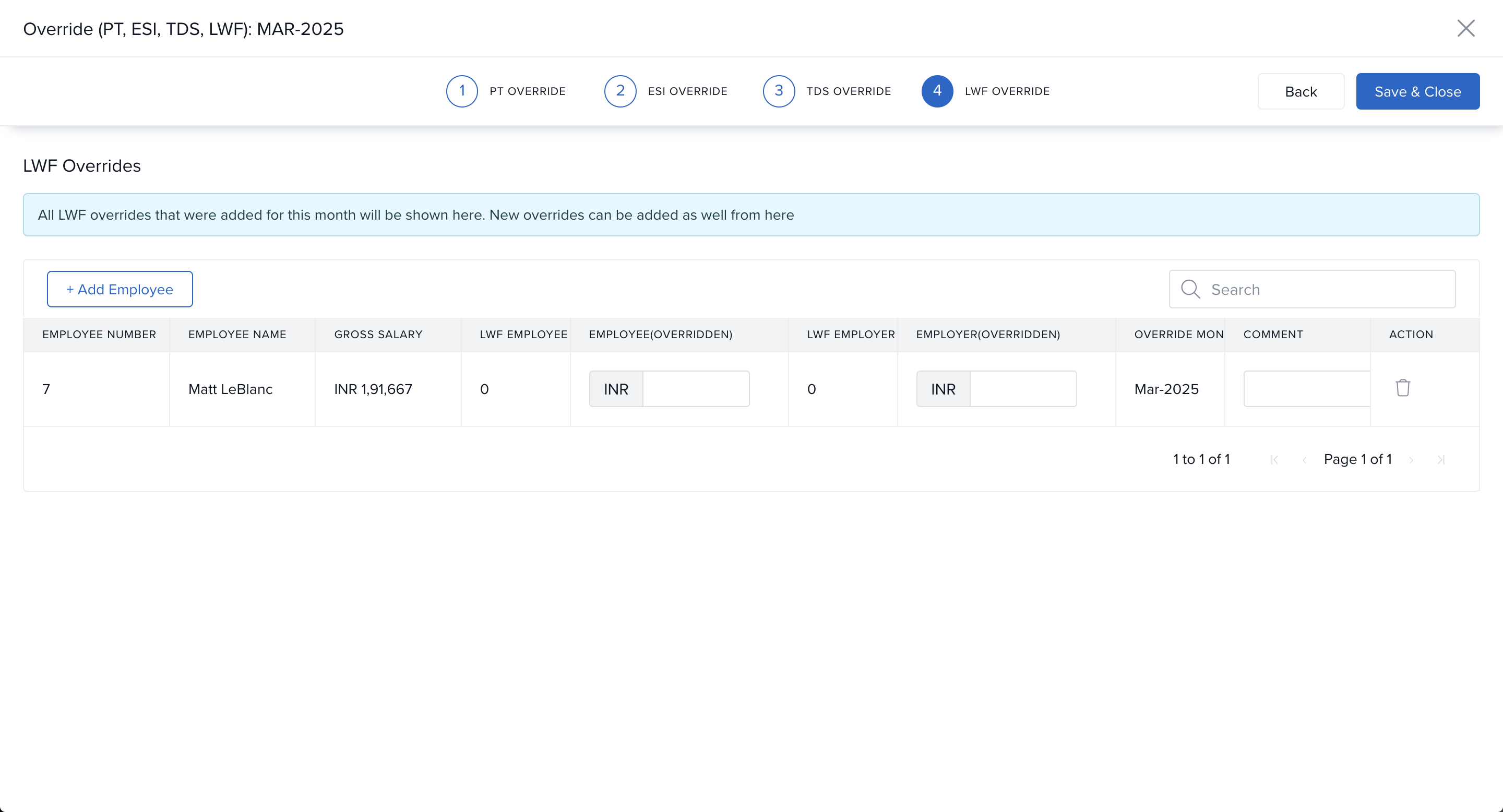The height and width of the screenshot is (812, 1503).
Task: Go to first page arrow
Action: pyautogui.click(x=1274, y=460)
